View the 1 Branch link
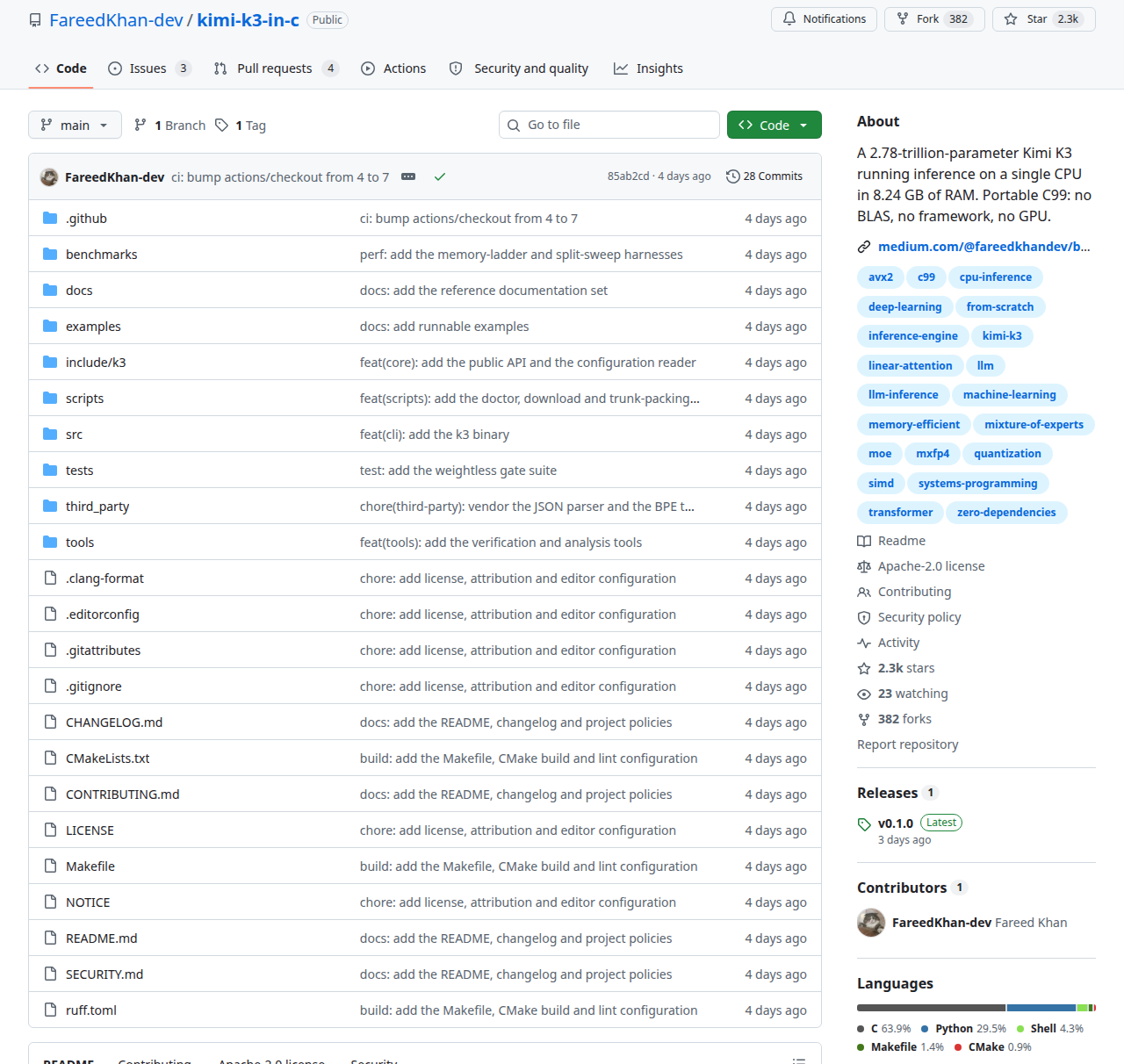The width and height of the screenshot is (1124, 1064). pos(169,126)
